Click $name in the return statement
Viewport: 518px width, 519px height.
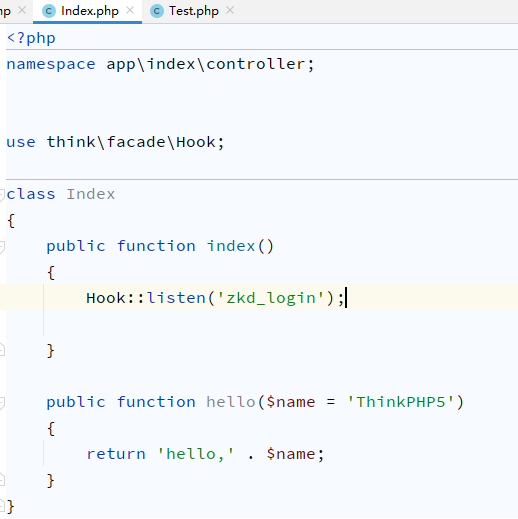(291, 454)
